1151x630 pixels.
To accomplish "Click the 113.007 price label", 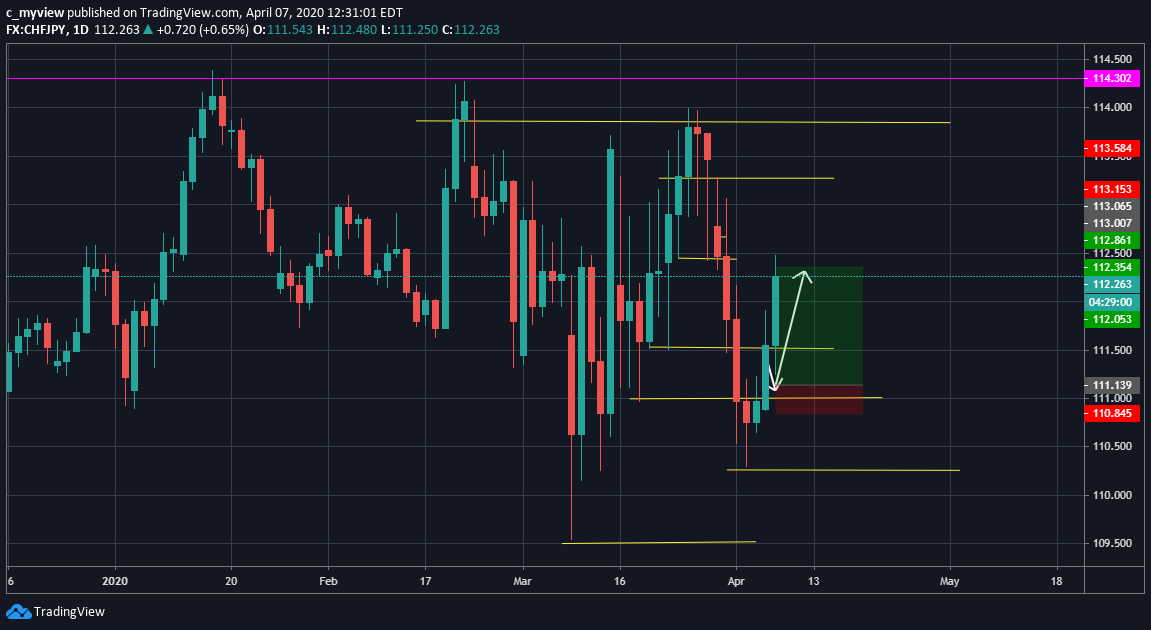I will tap(1112, 223).
